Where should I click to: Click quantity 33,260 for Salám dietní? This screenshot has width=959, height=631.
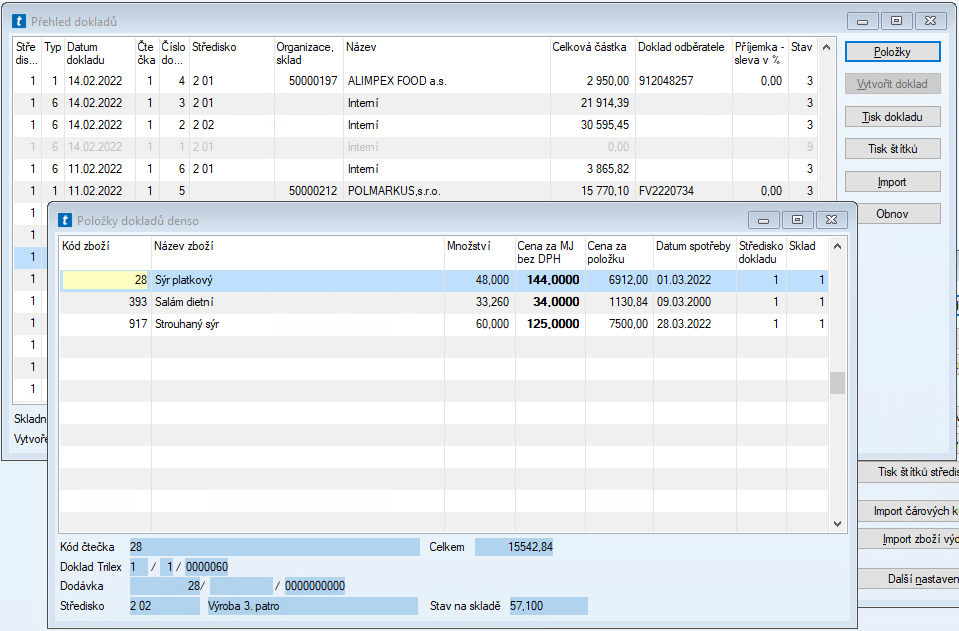[492, 302]
